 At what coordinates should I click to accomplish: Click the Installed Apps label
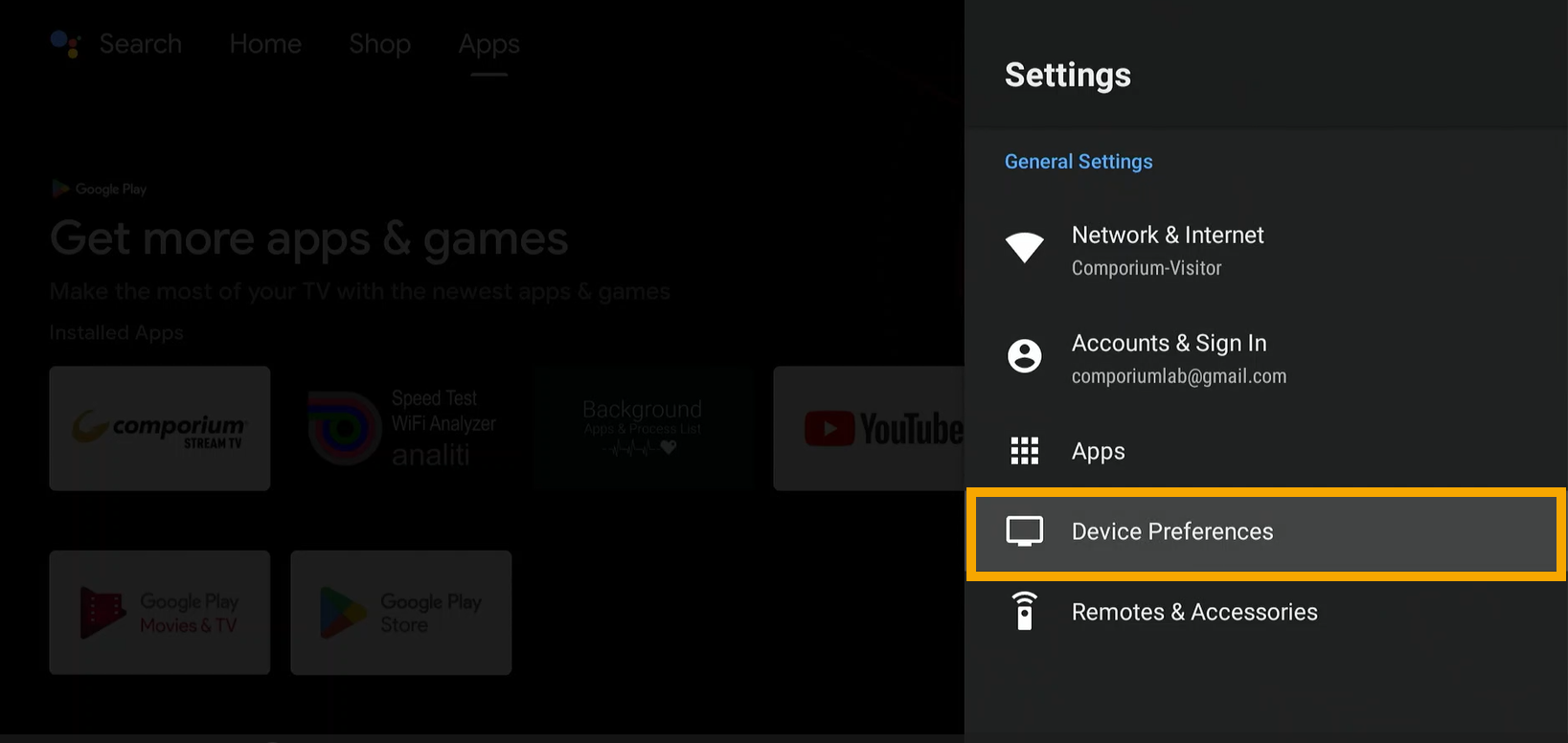pos(116,332)
